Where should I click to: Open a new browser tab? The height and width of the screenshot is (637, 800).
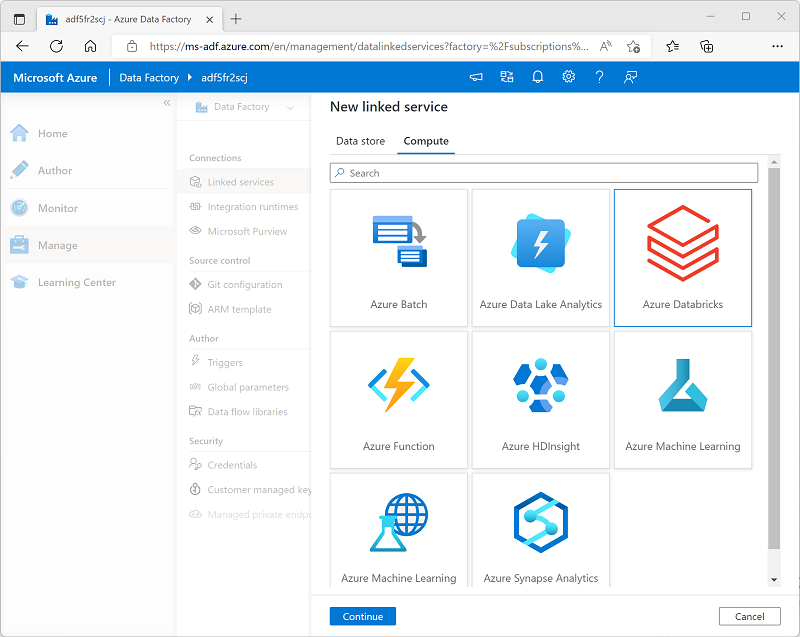(x=236, y=19)
